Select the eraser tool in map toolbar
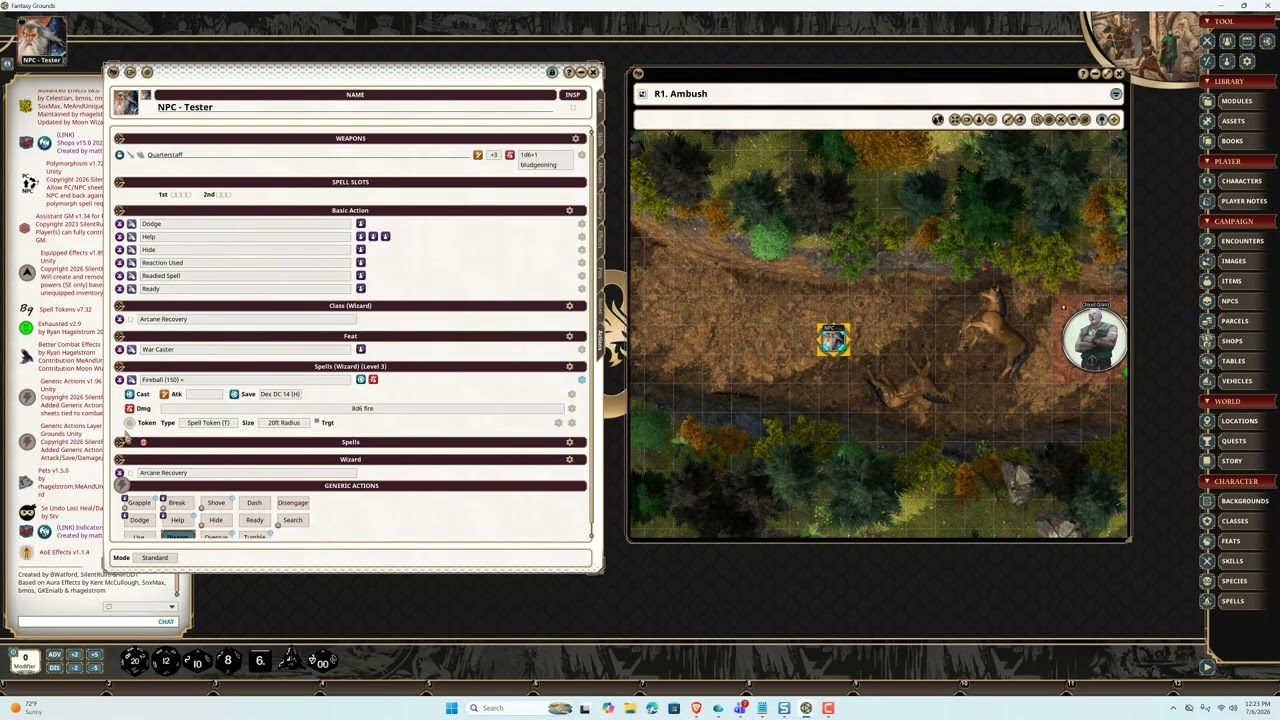Image resolution: width=1280 pixels, height=720 pixels. pos(1020,120)
